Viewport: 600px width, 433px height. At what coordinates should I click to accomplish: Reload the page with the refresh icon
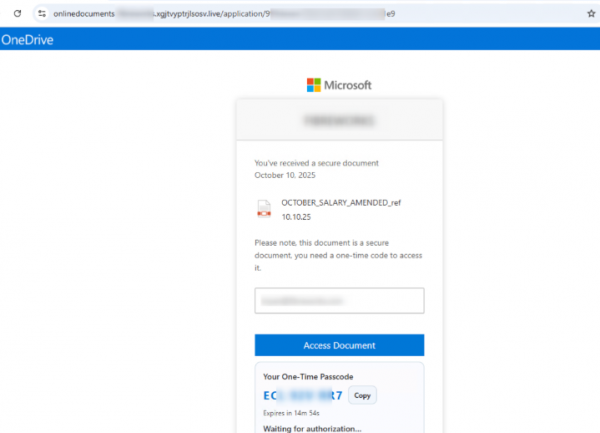(17, 14)
